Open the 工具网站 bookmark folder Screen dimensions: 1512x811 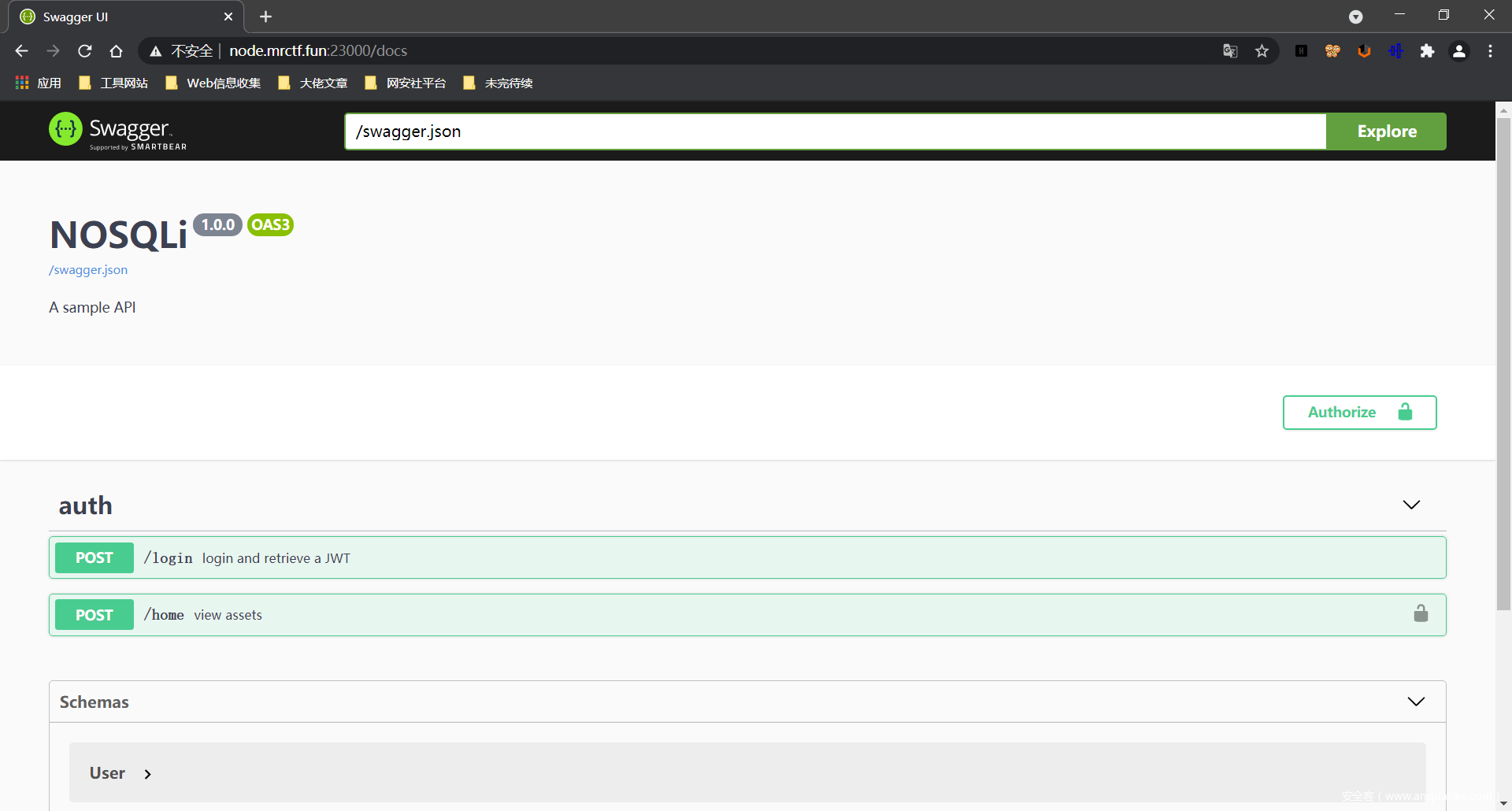pyautogui.click(x=114, y=83)
